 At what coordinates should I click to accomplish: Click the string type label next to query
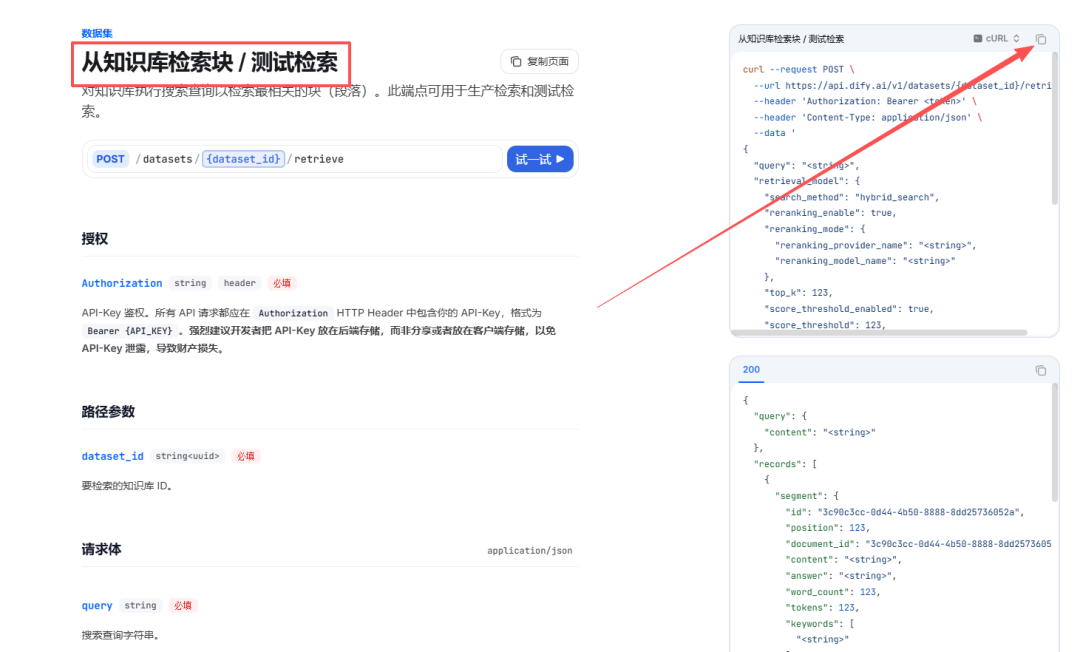(x=140, y=605)
